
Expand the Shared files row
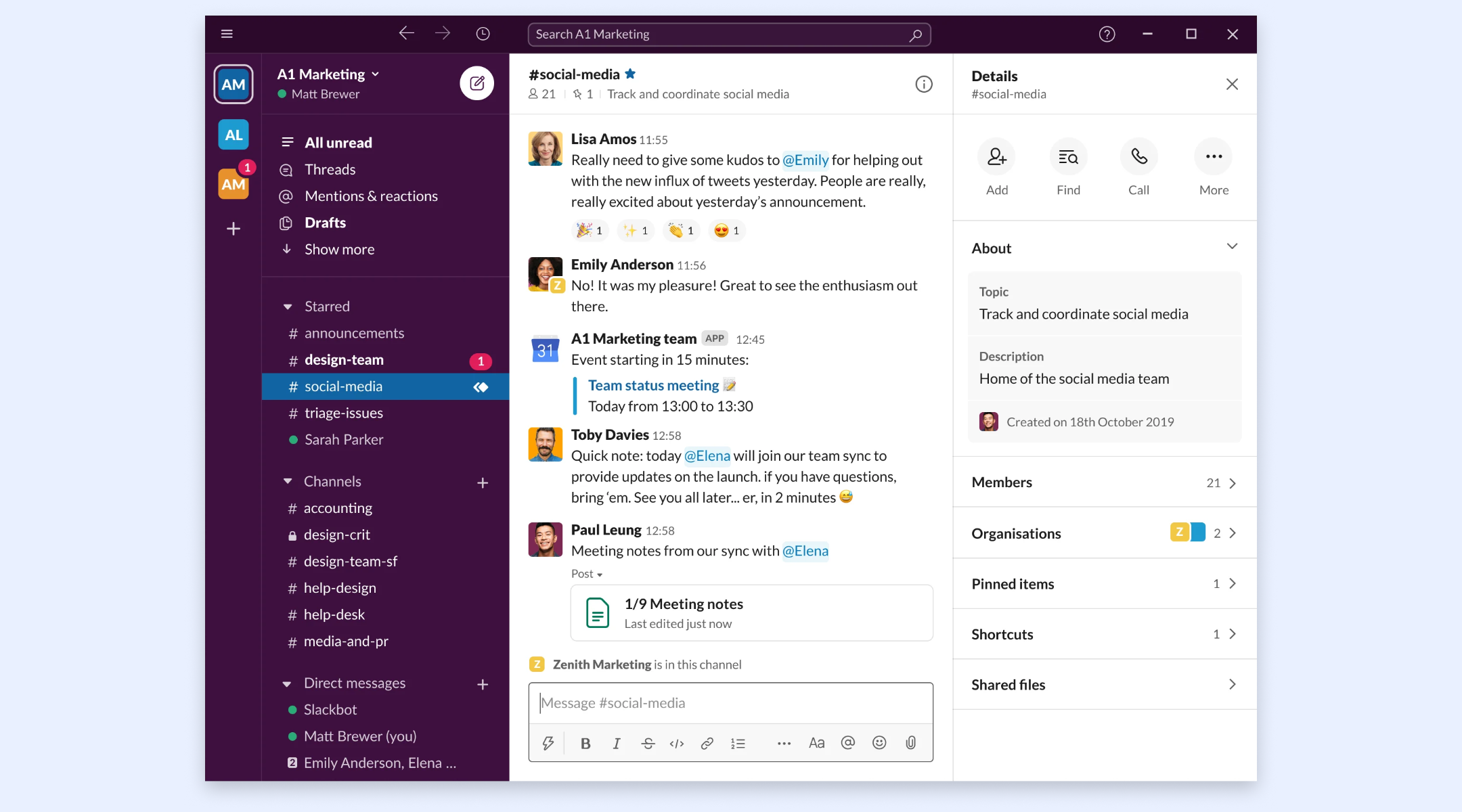pos(1105,685)
